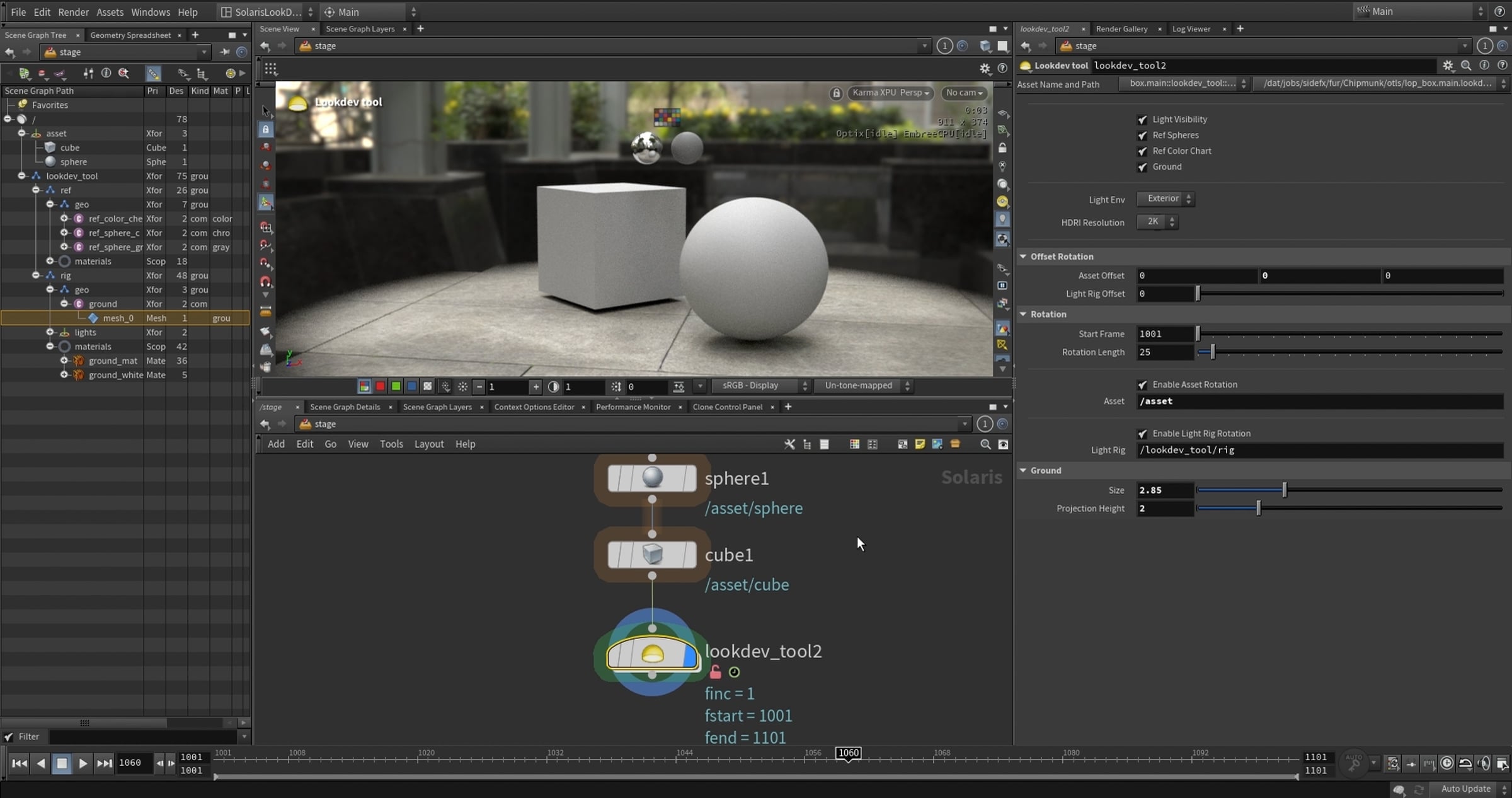Toggle the Ground checkbox
This screenshot has width=1512, height=798.
click(1142, 167)
